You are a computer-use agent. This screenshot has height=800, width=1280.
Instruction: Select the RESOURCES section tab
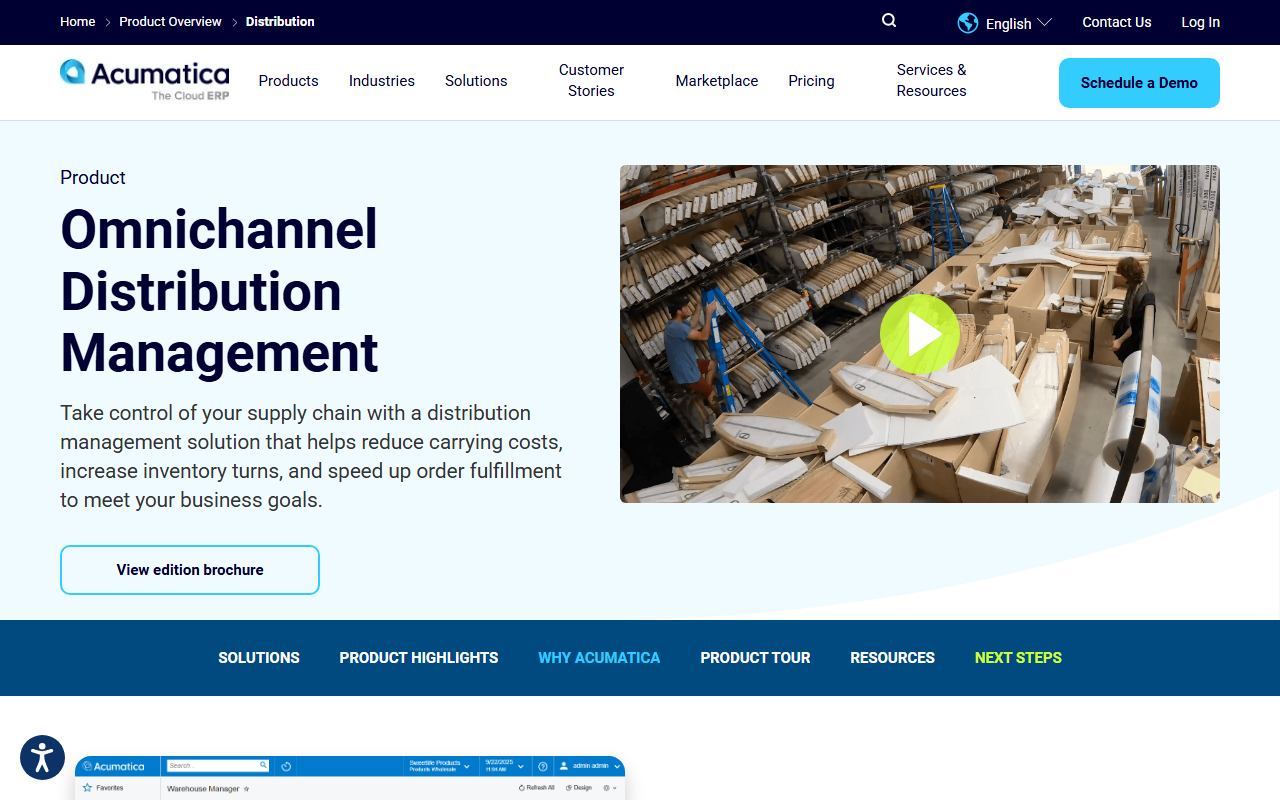point(892,658)
